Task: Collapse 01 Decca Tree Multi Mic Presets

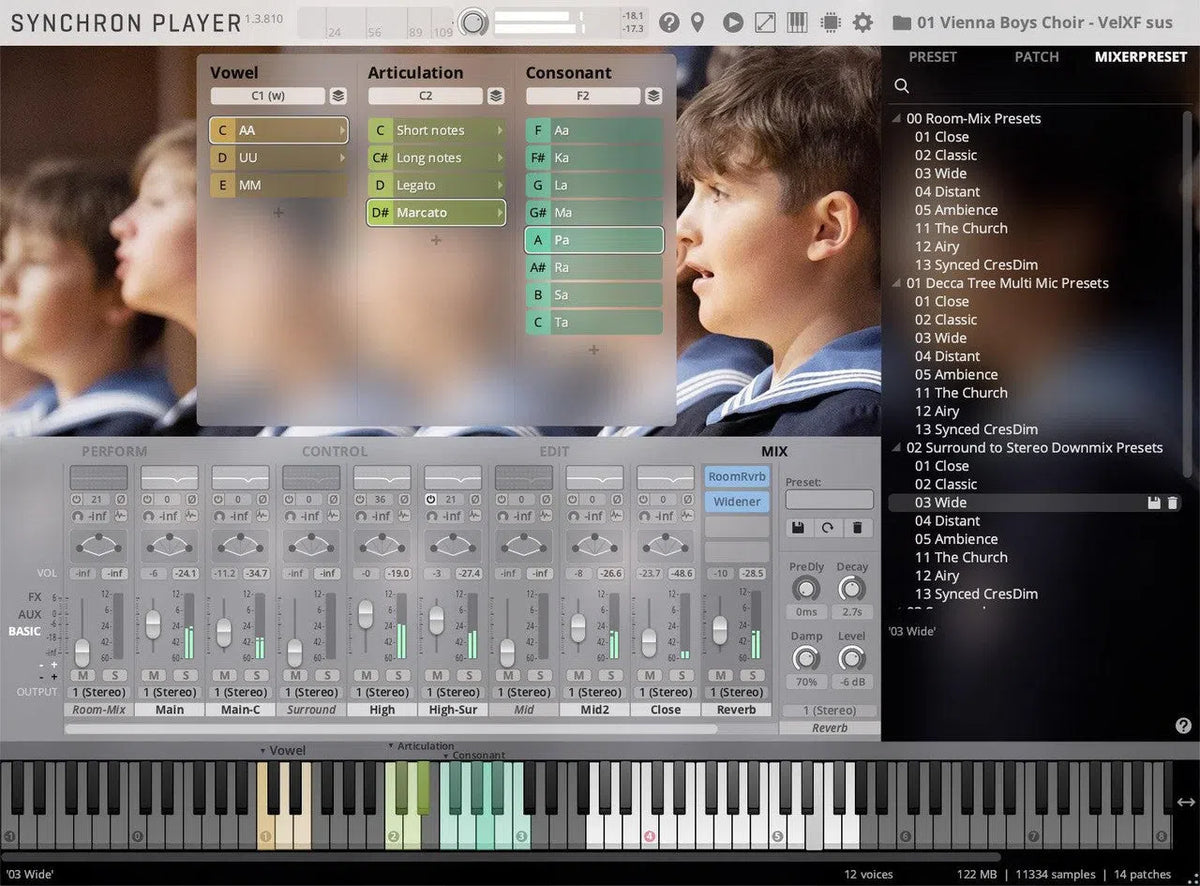Action: (x=897, y=283)
